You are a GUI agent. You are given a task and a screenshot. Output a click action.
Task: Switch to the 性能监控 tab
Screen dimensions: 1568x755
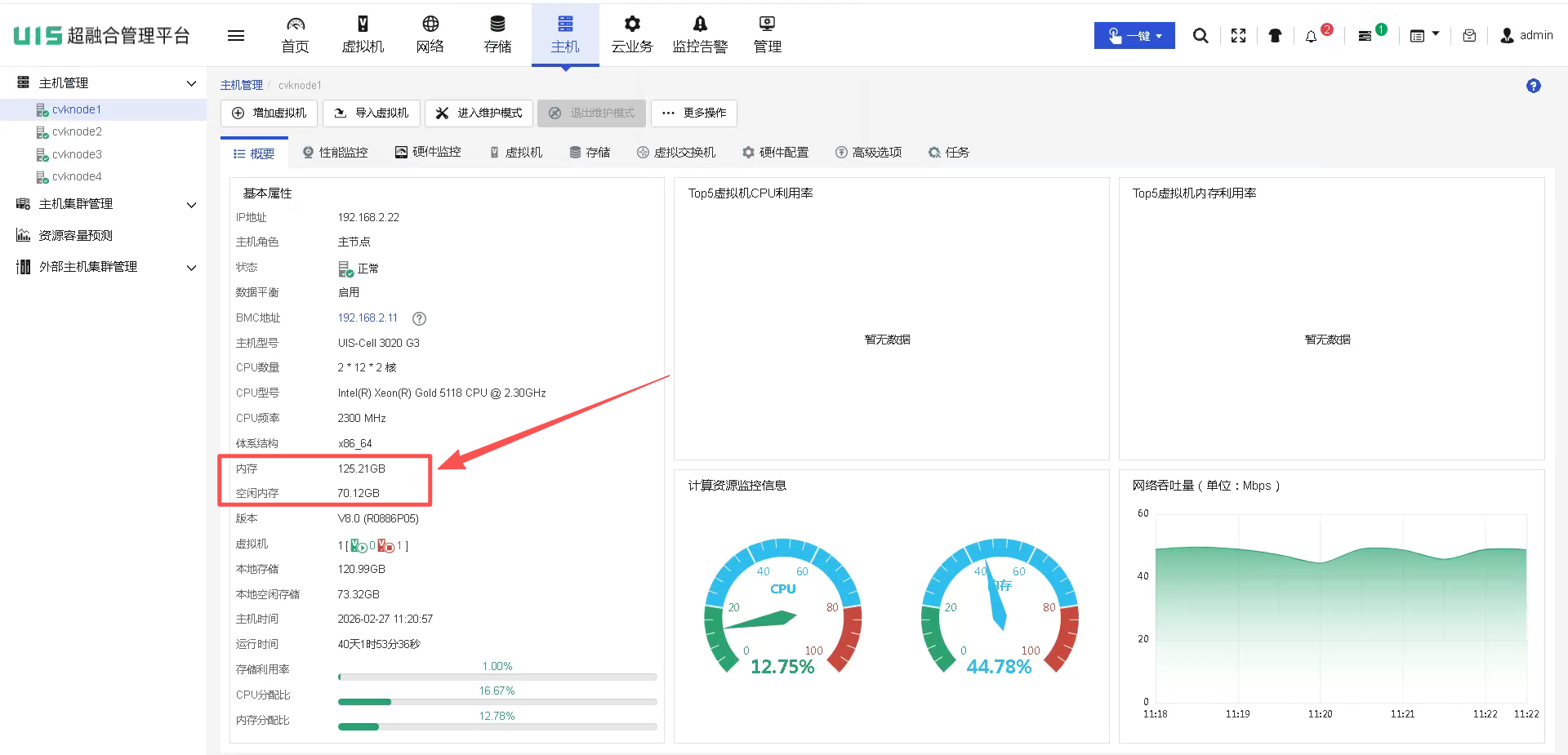(336, 153)
